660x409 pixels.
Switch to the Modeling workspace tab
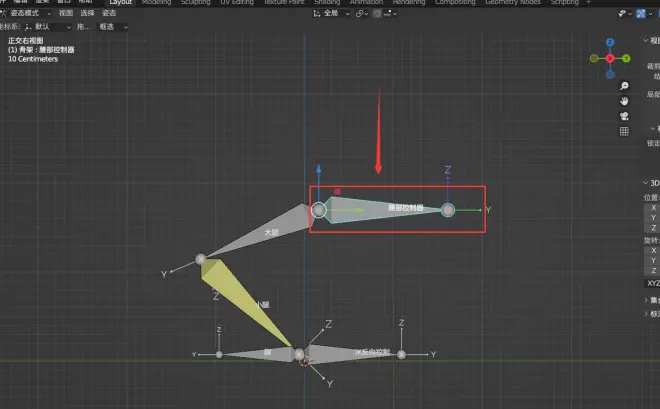tap(156, 3)
